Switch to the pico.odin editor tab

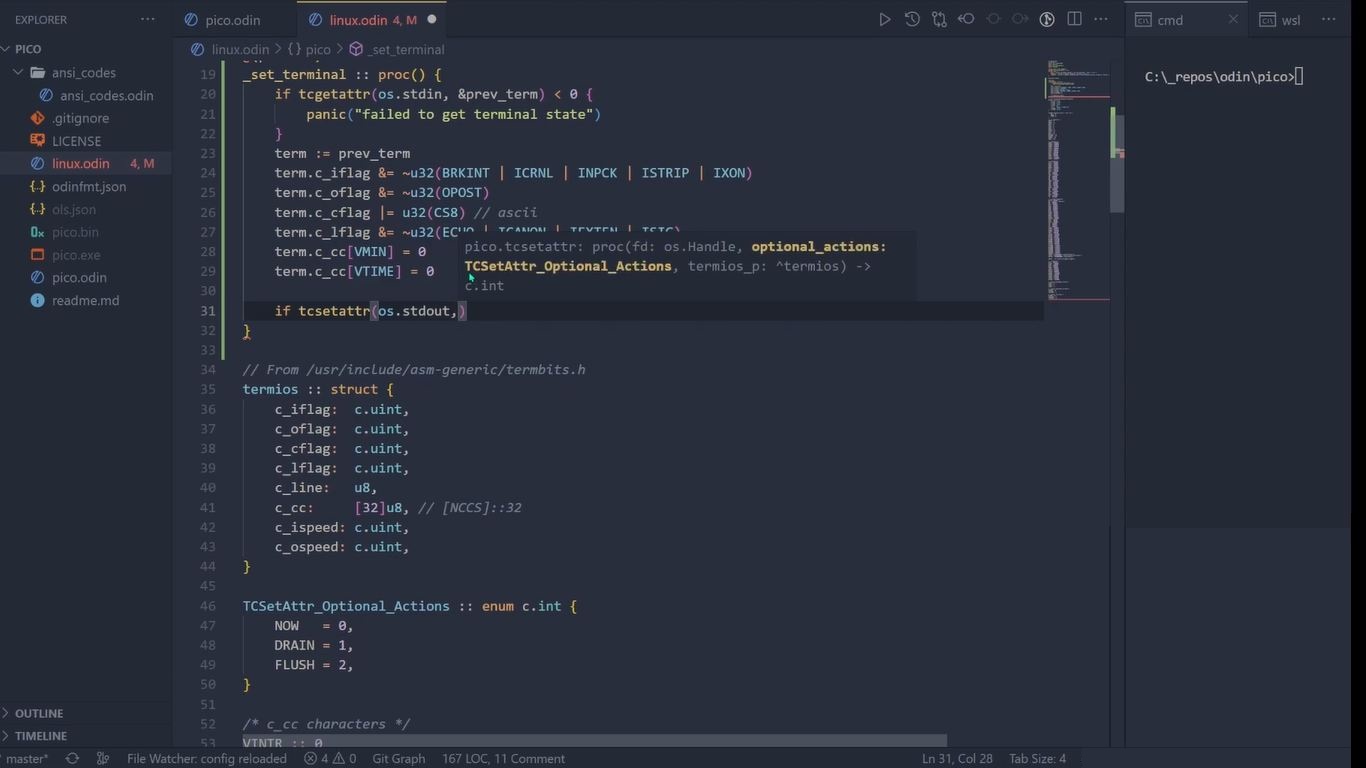[x=232, y=20]
